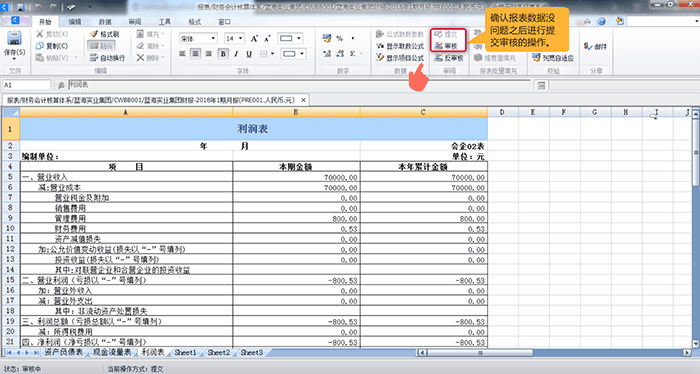Click the 提交 submit button

[x=446, y=34]
